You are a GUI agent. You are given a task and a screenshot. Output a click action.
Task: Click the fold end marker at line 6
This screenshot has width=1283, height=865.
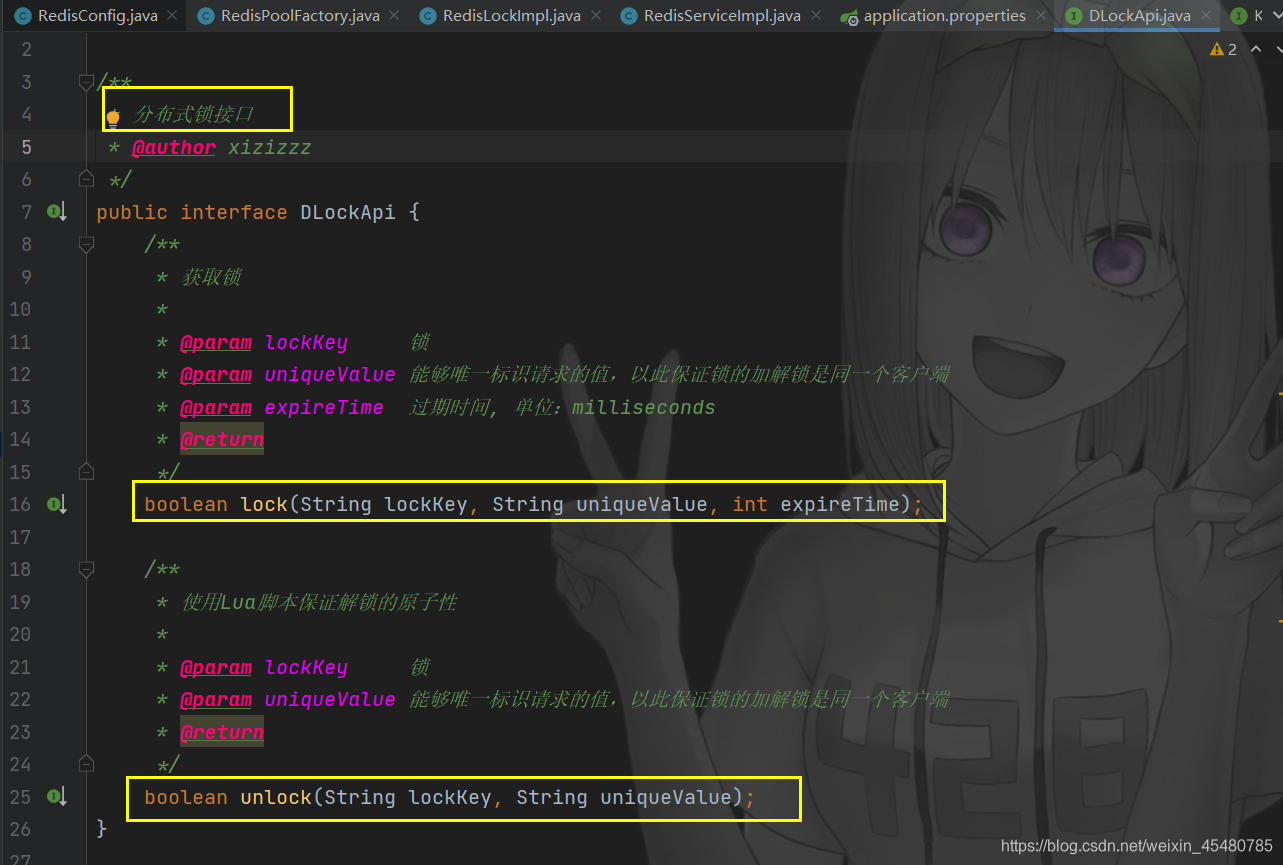point(86,179)
